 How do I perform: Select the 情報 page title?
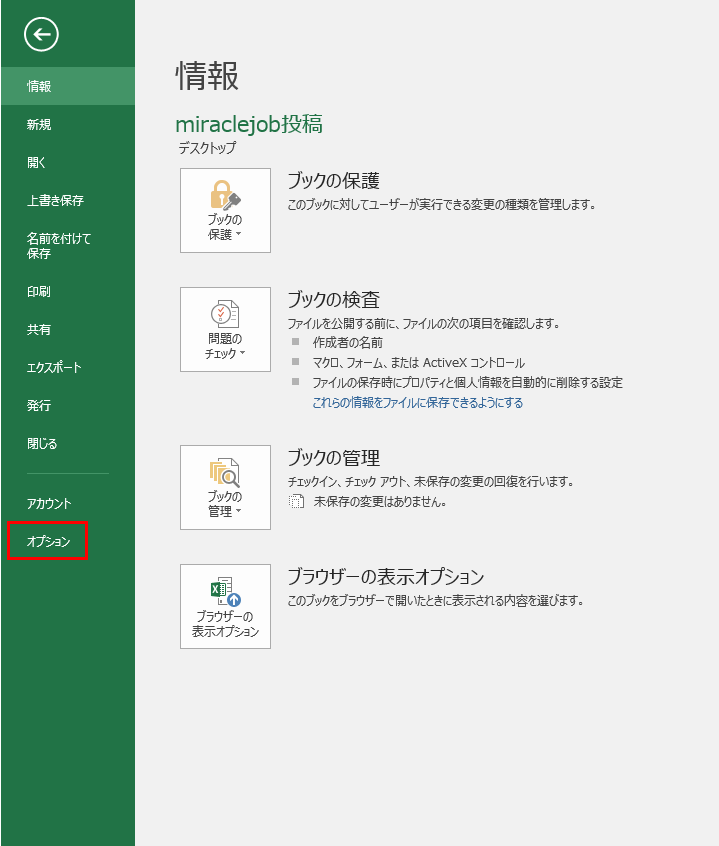click(207, 76)
